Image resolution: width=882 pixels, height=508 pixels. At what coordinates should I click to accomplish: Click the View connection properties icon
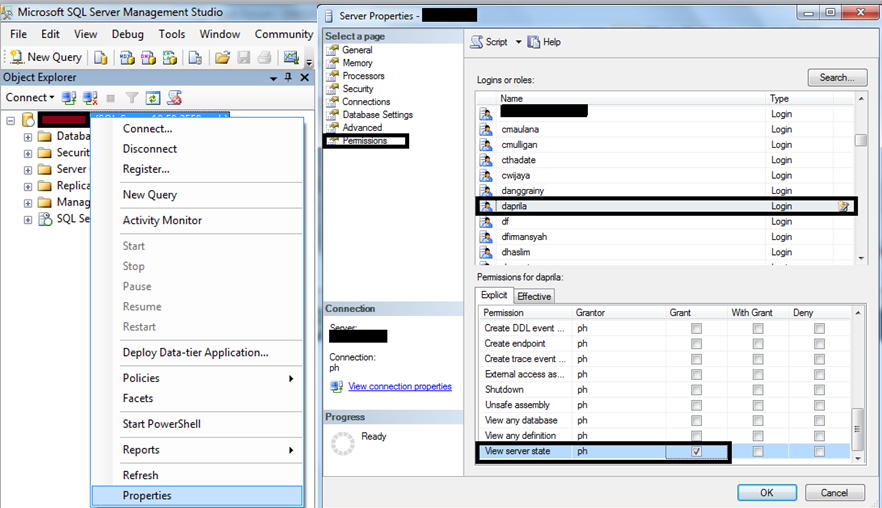(336, 386)
